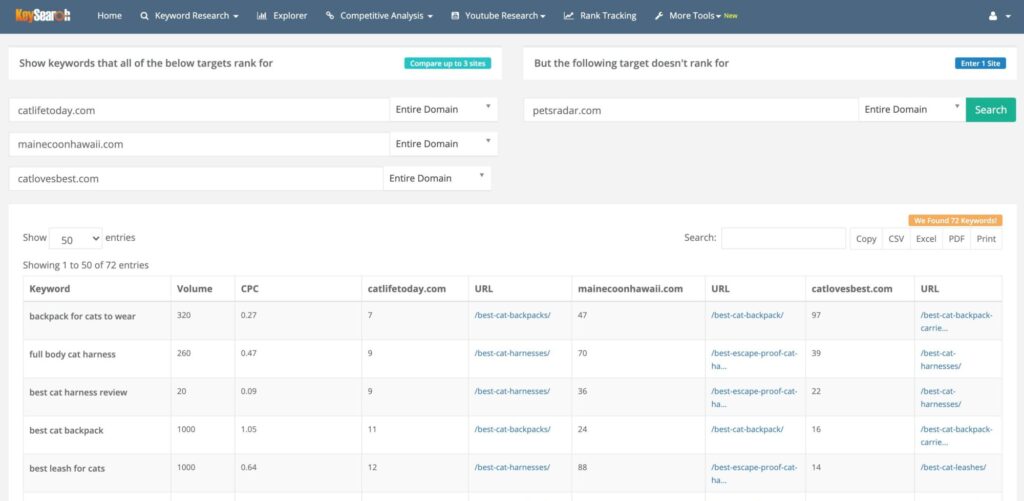Open Entire Domain dropdown for mainecoonhawaii.com

442,144
